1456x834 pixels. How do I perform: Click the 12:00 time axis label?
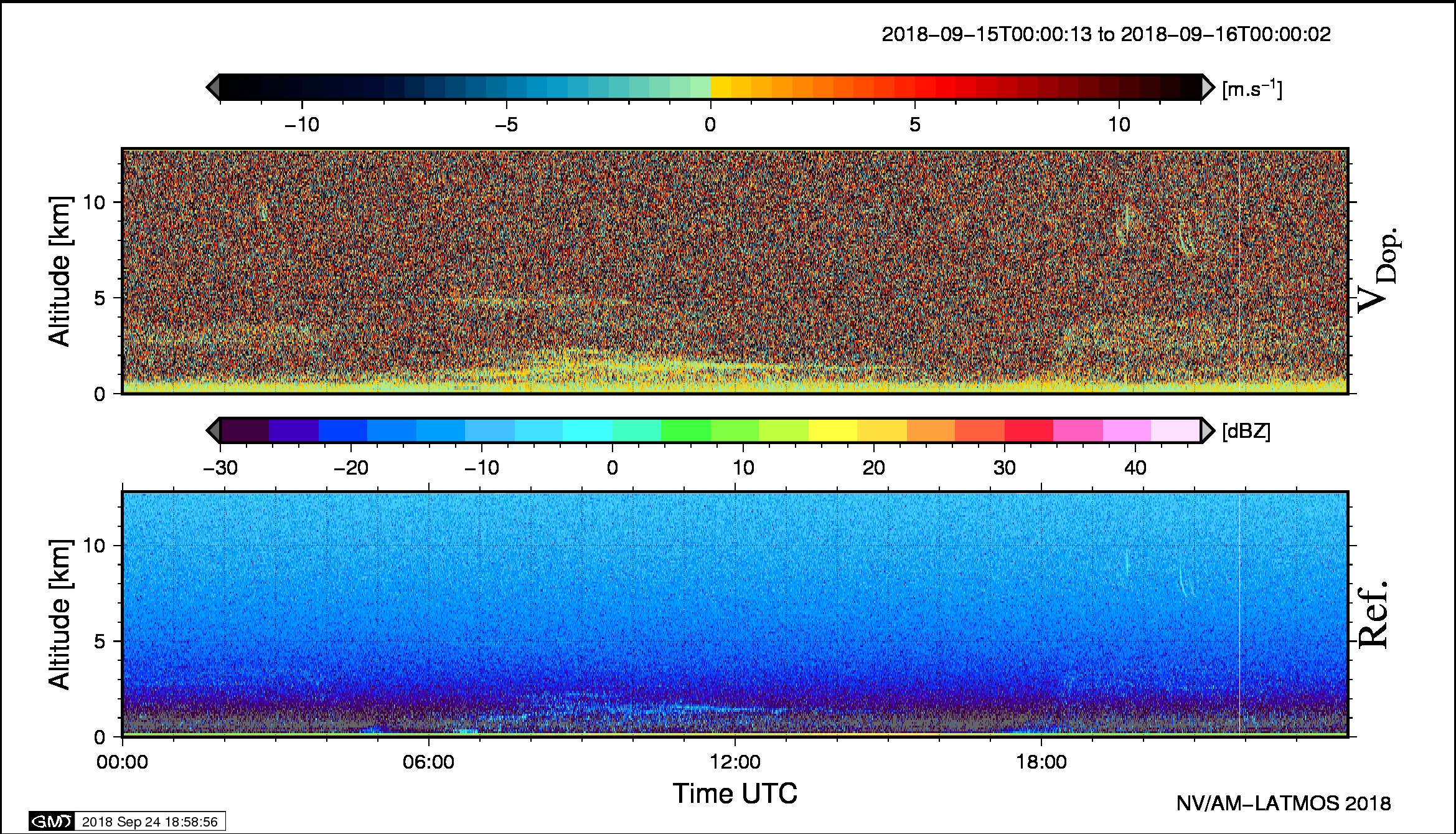pyautogui.click(x=735, y=762)
